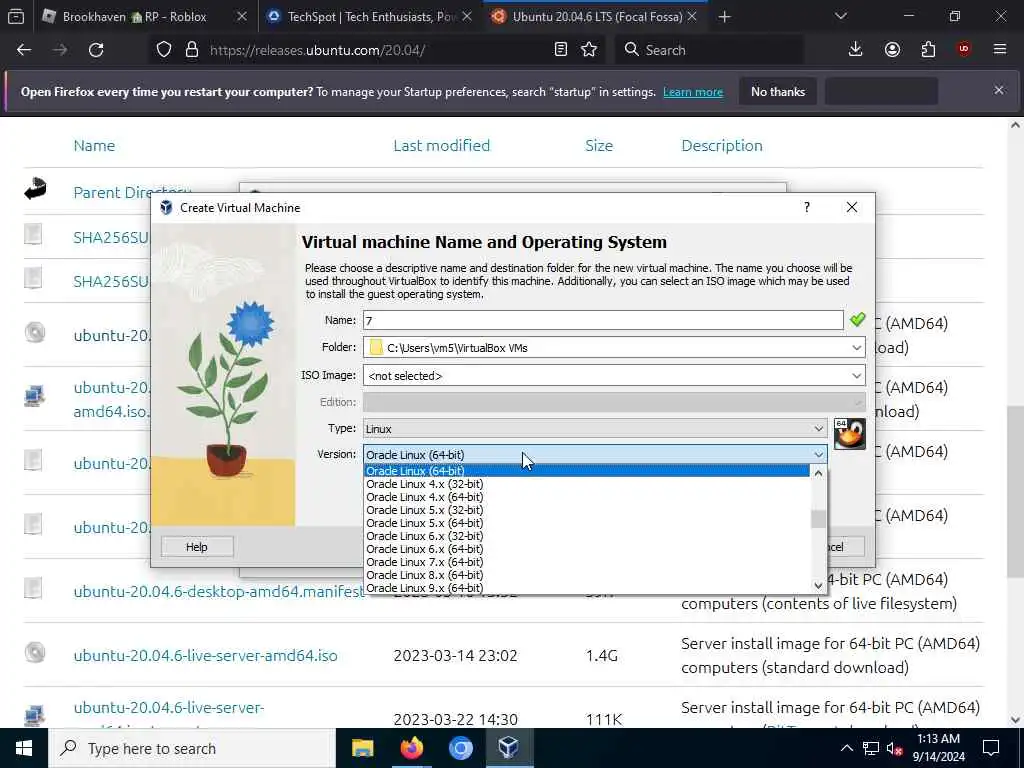Click the Help button in dialog

click(197, 547)
